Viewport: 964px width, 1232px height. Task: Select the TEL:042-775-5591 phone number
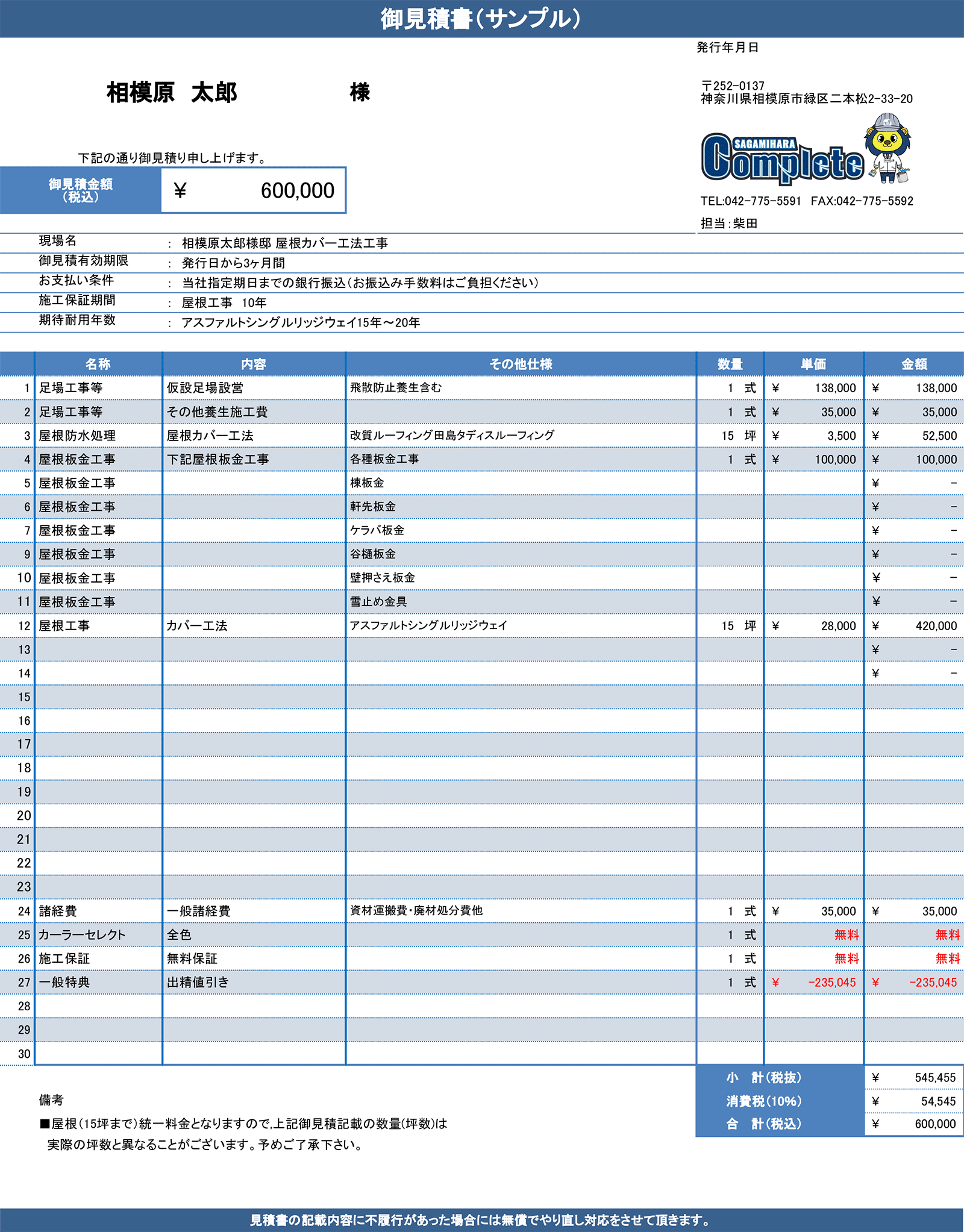pos(751,201)
